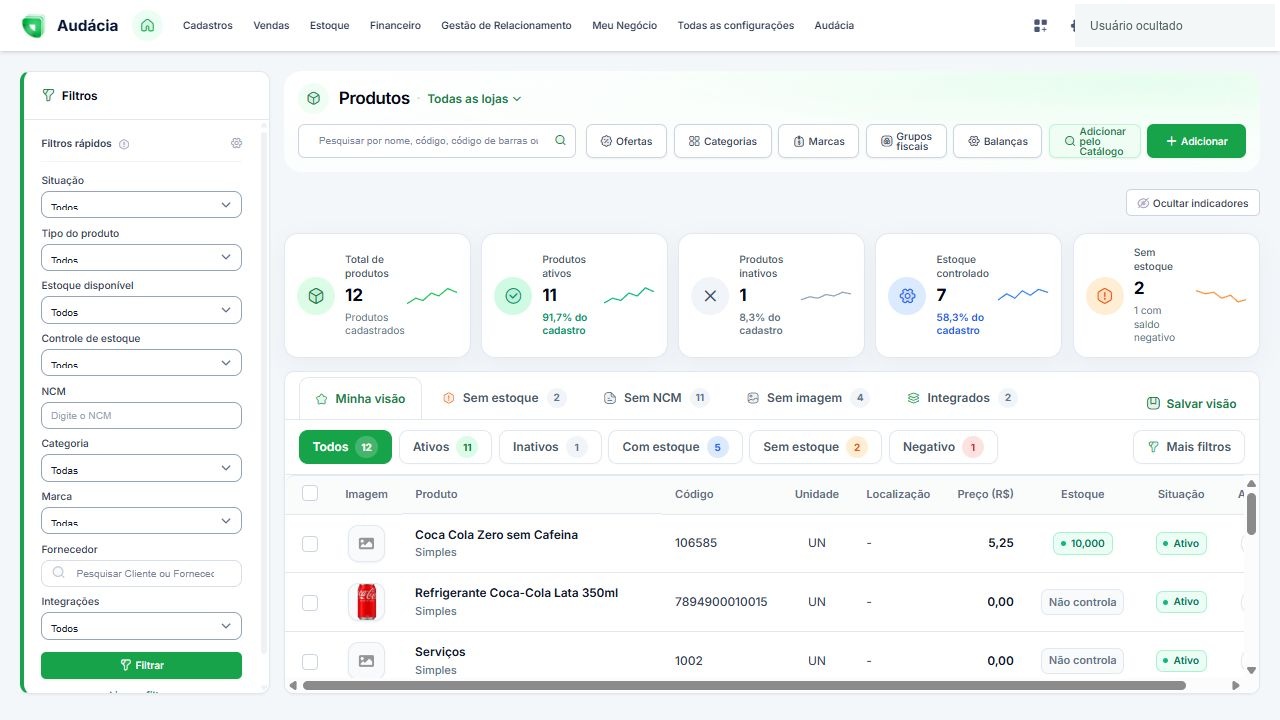Switch to the Sem NCM tab
Viewport: 1280px width, 720px height.
[x=656, y=398]
